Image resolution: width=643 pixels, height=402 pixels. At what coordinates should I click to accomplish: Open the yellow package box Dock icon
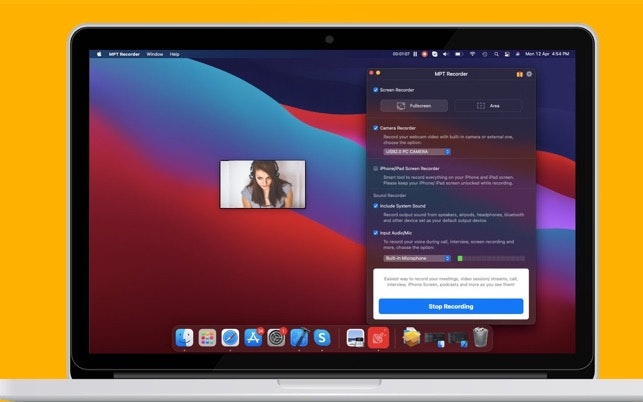coord(411,337)
